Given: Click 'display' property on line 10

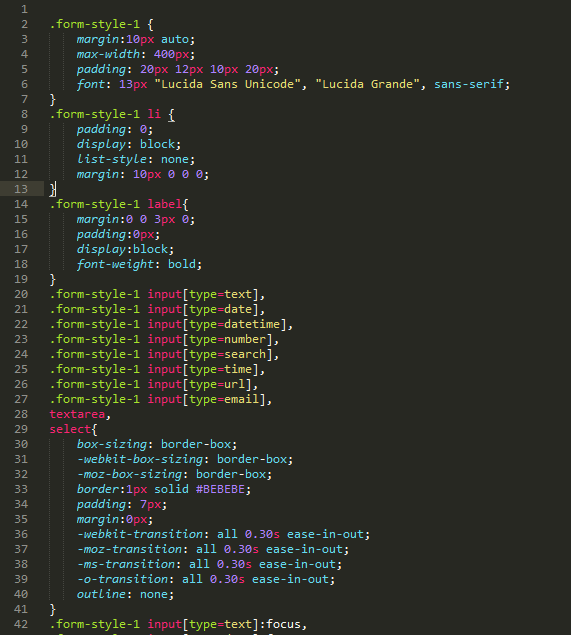Looking at the screenshot, I should point(101,145).
